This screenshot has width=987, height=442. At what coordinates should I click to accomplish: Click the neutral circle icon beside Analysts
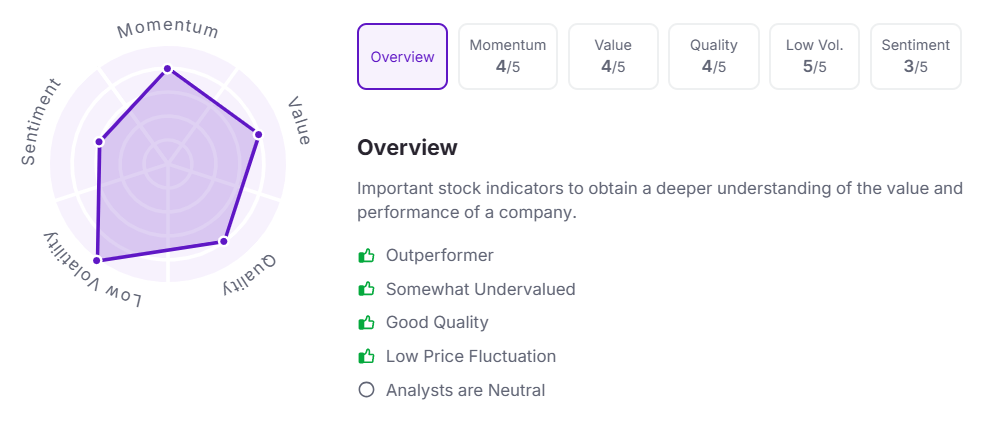[x=366, y=390]
